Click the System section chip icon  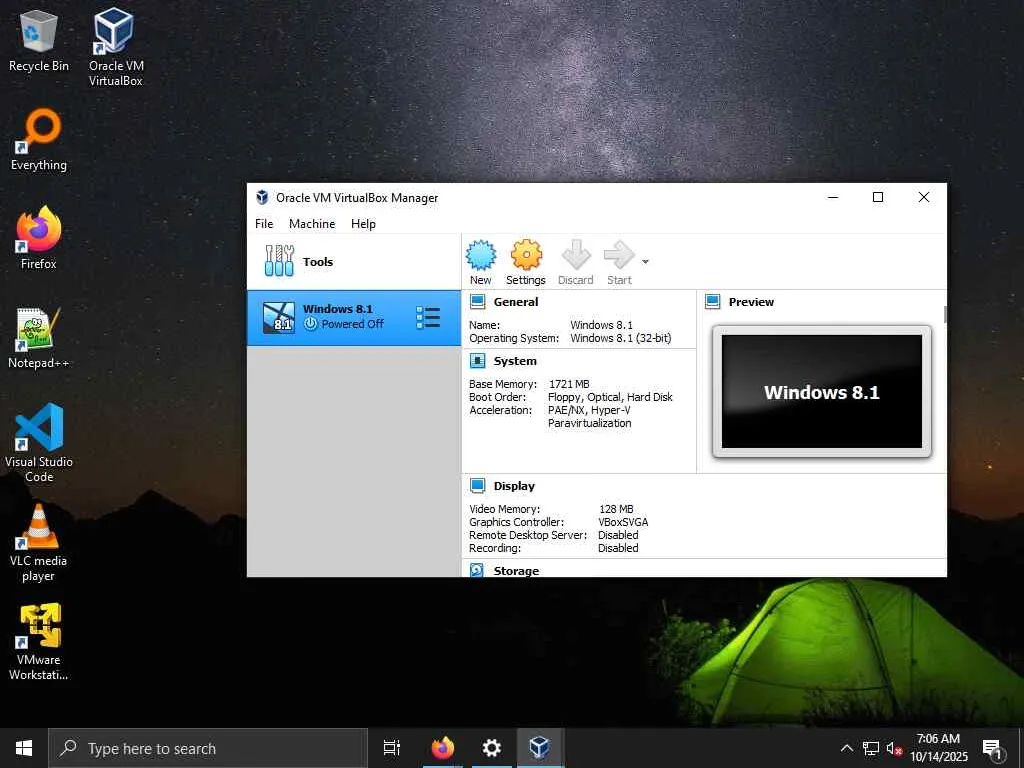click(x=478, y=361)
